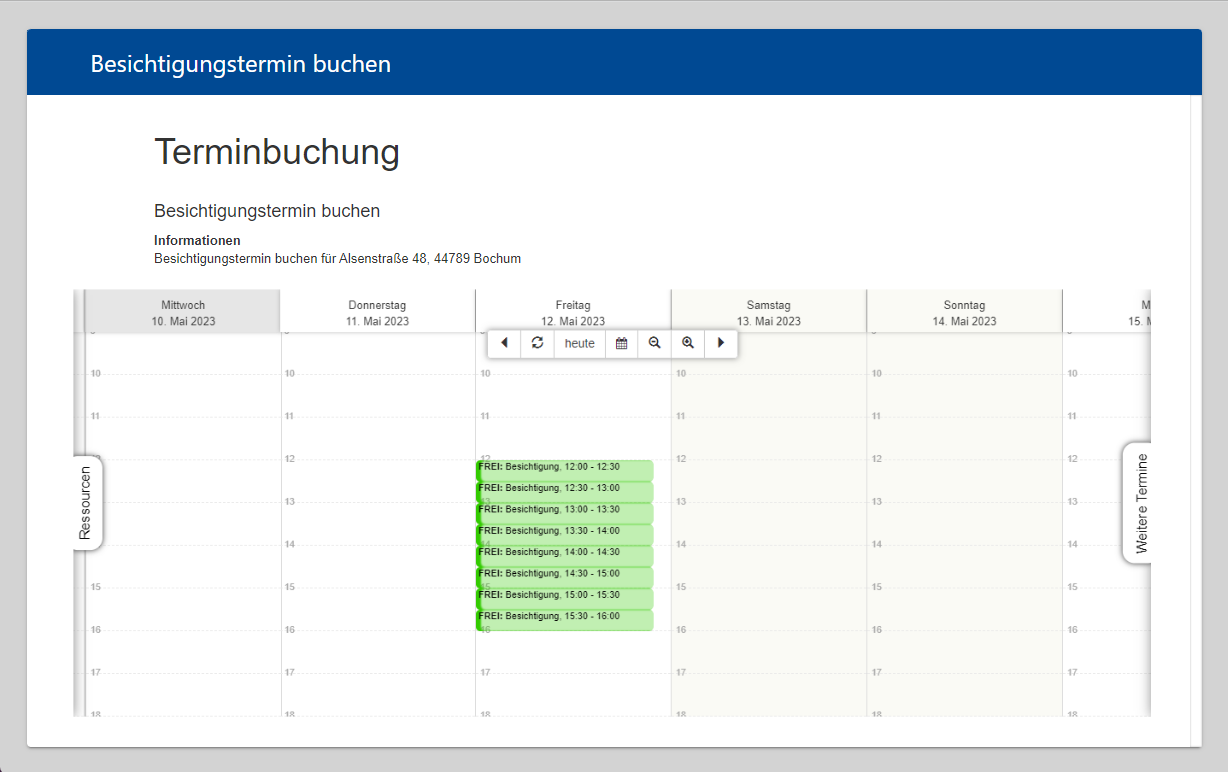Book the Besichtigung 12:30 - 13:00 slot

point(564,489)
